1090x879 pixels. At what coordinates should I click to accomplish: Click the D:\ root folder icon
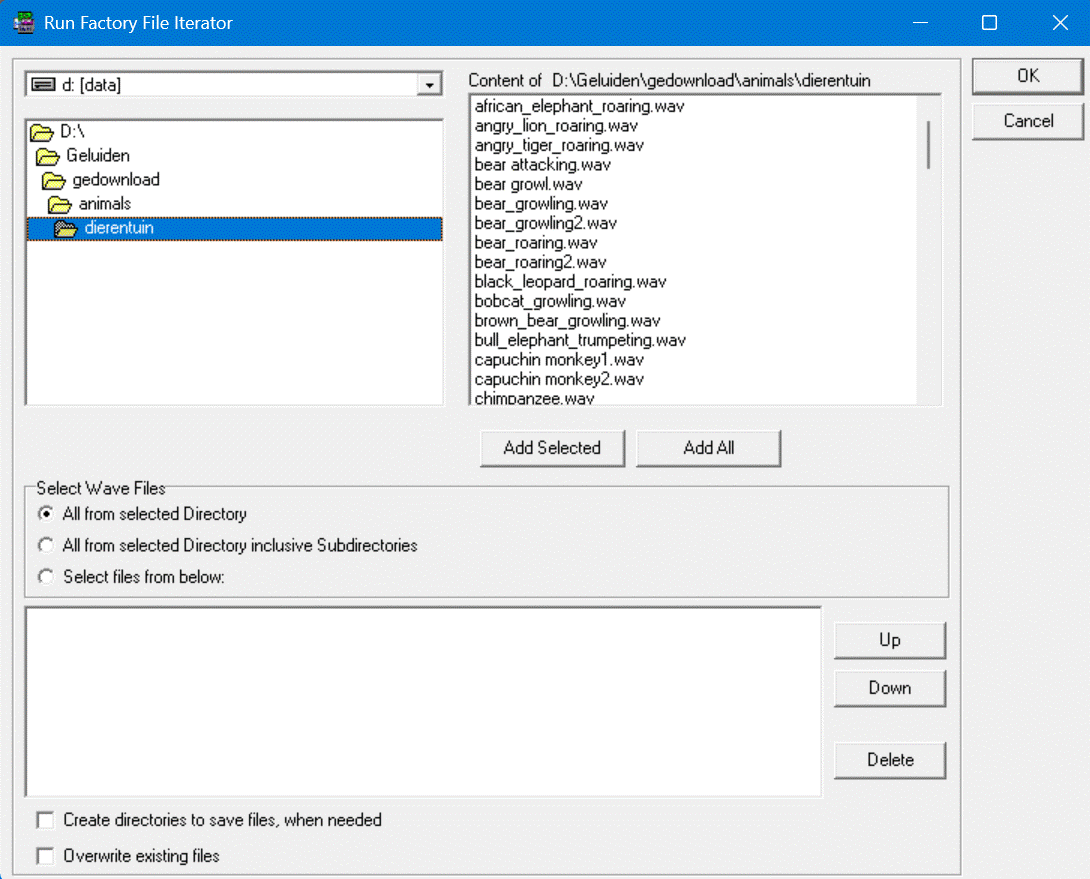41,132
